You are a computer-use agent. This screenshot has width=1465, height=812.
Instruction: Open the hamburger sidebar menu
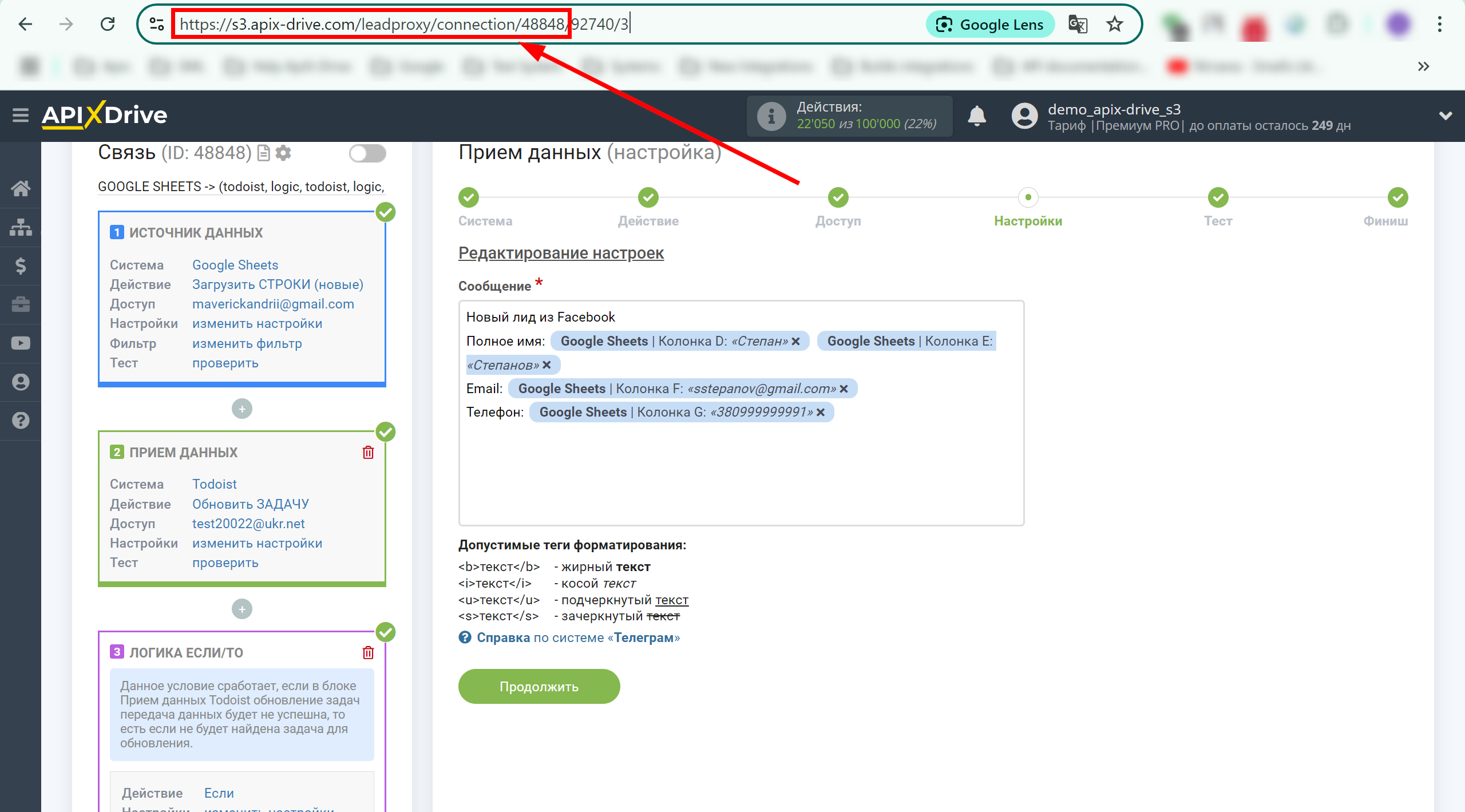pos(21,116)
